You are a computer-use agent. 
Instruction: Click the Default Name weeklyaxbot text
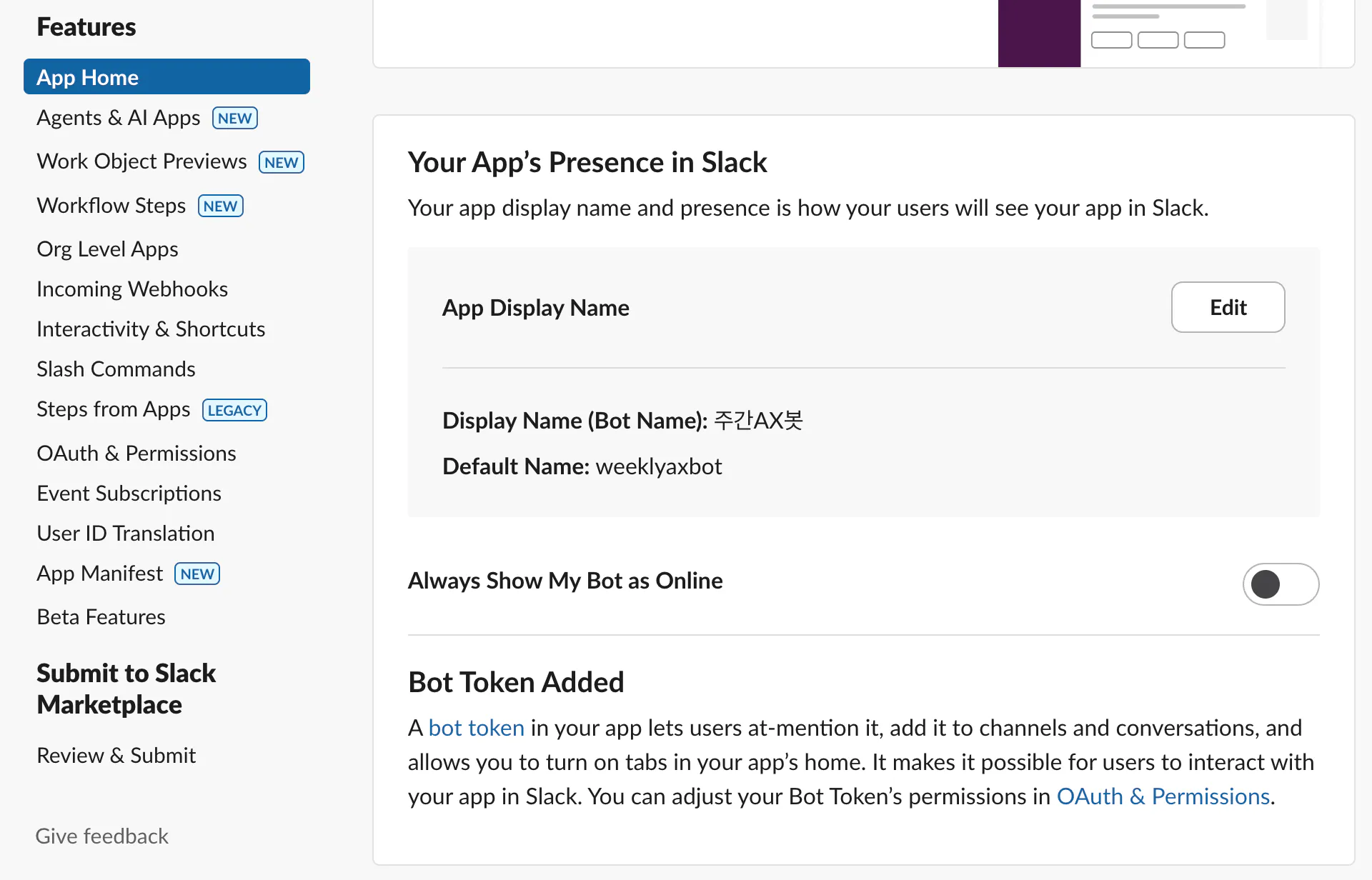point(582,466)
